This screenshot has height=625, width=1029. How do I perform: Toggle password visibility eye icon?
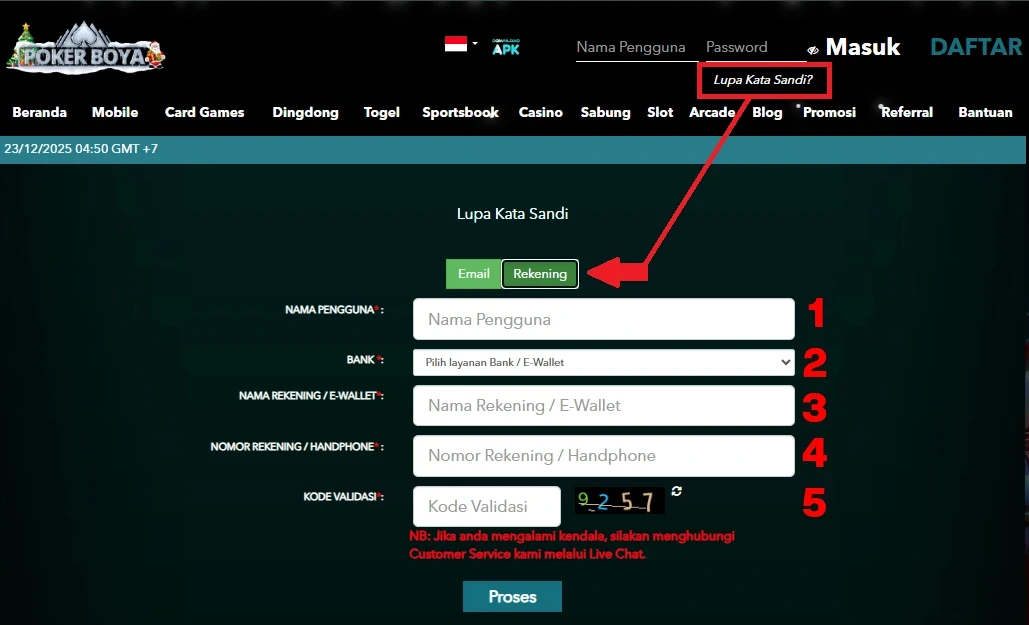(x=813, y=49)
